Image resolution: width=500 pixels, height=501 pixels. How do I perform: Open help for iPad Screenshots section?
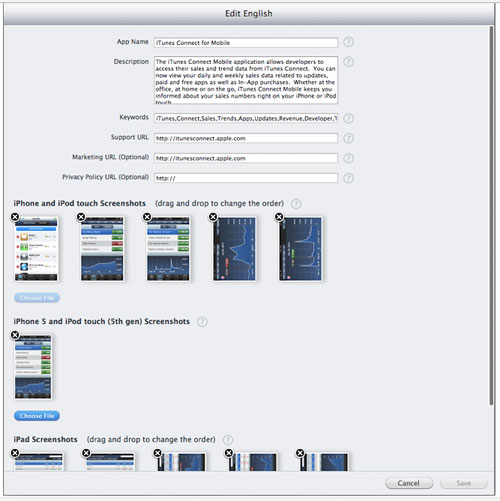coord(228,440)
